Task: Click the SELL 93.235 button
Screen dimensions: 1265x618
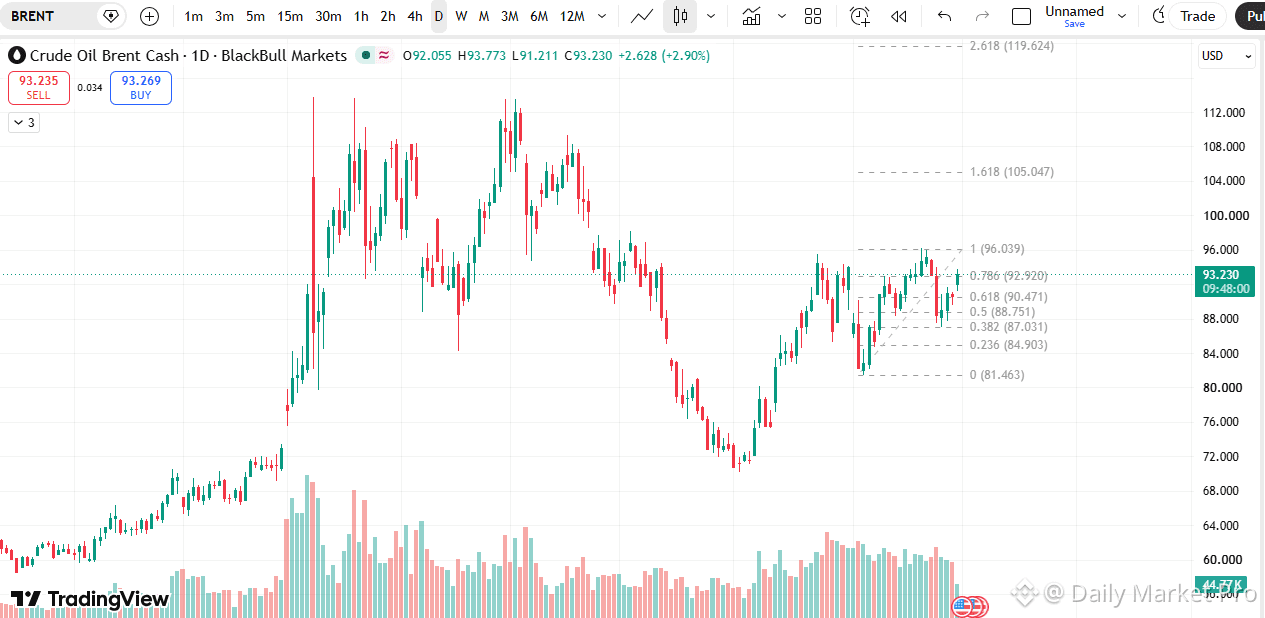Action: point(39,88)
